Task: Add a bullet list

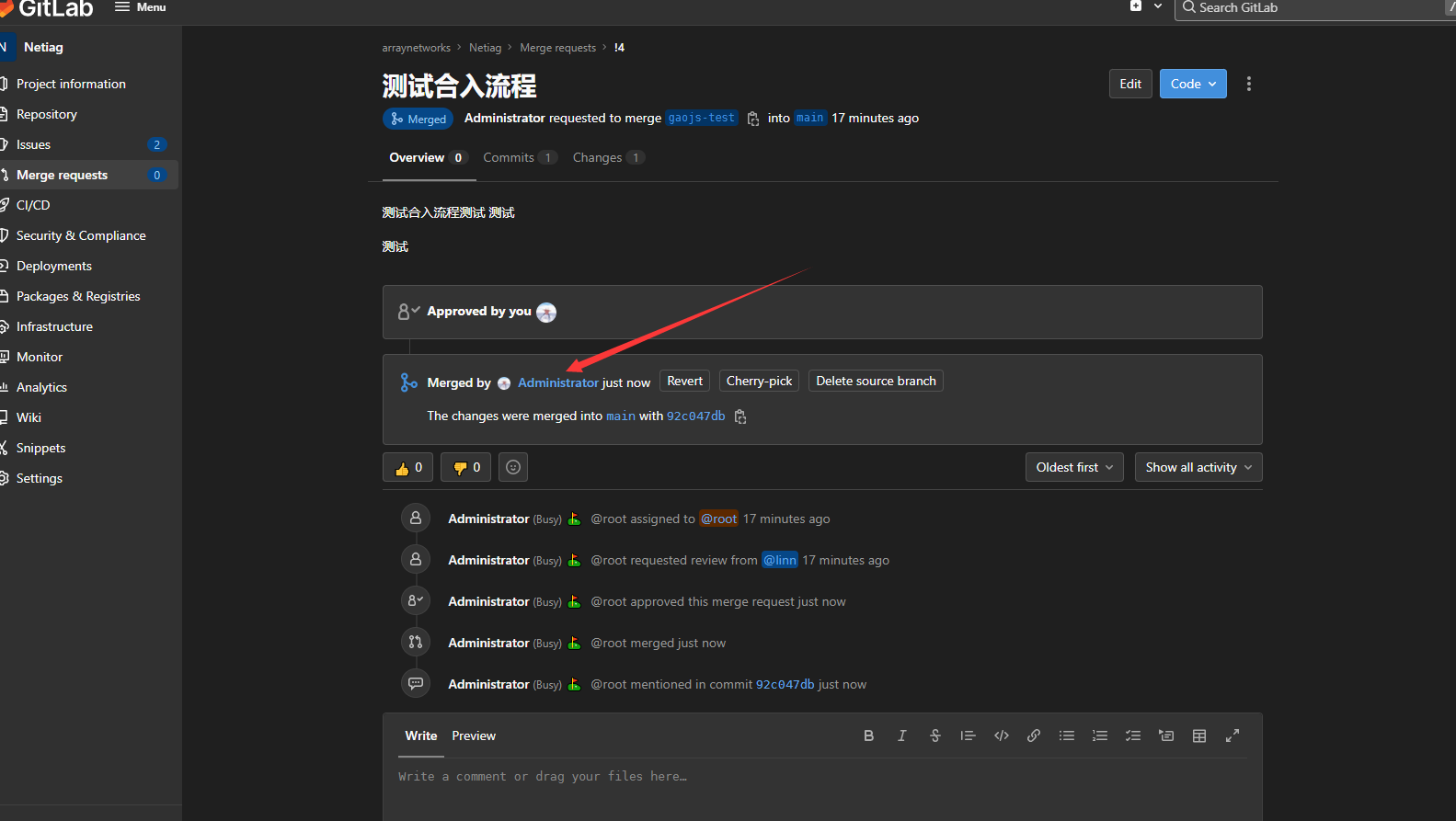Action: coord(1067,735)
